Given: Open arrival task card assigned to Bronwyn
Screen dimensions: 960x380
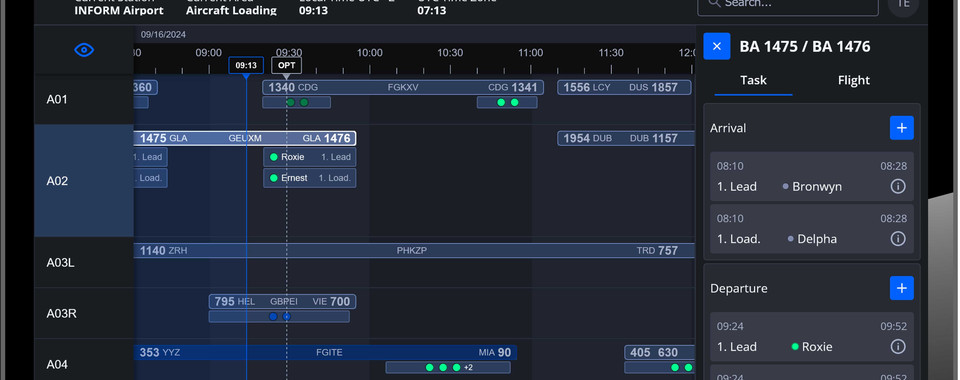Looking at the screenshot, I should (x=812, y=177).
